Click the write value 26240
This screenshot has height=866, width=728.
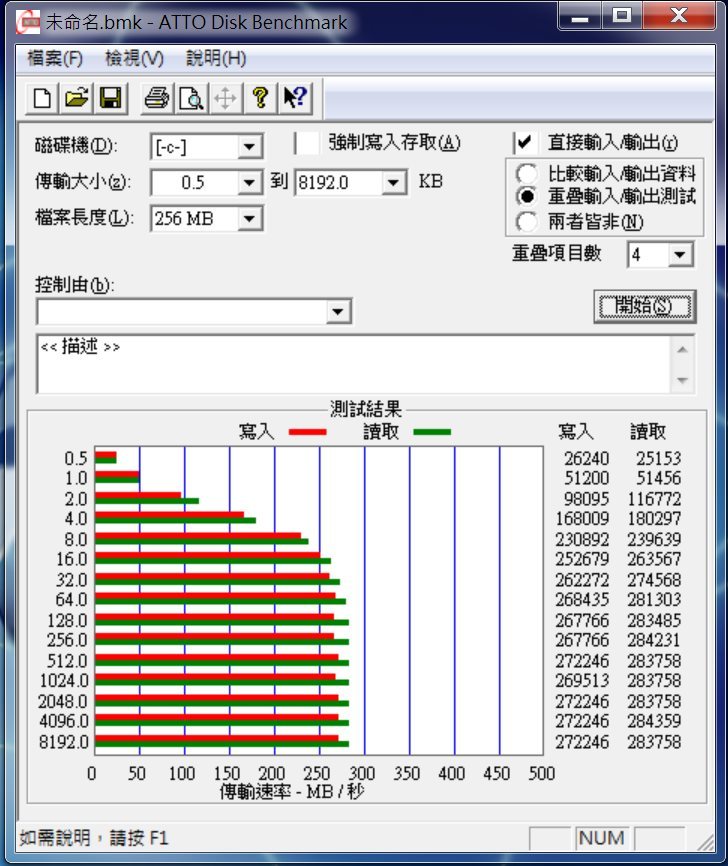pyautogui.click(x=586, y=458)
